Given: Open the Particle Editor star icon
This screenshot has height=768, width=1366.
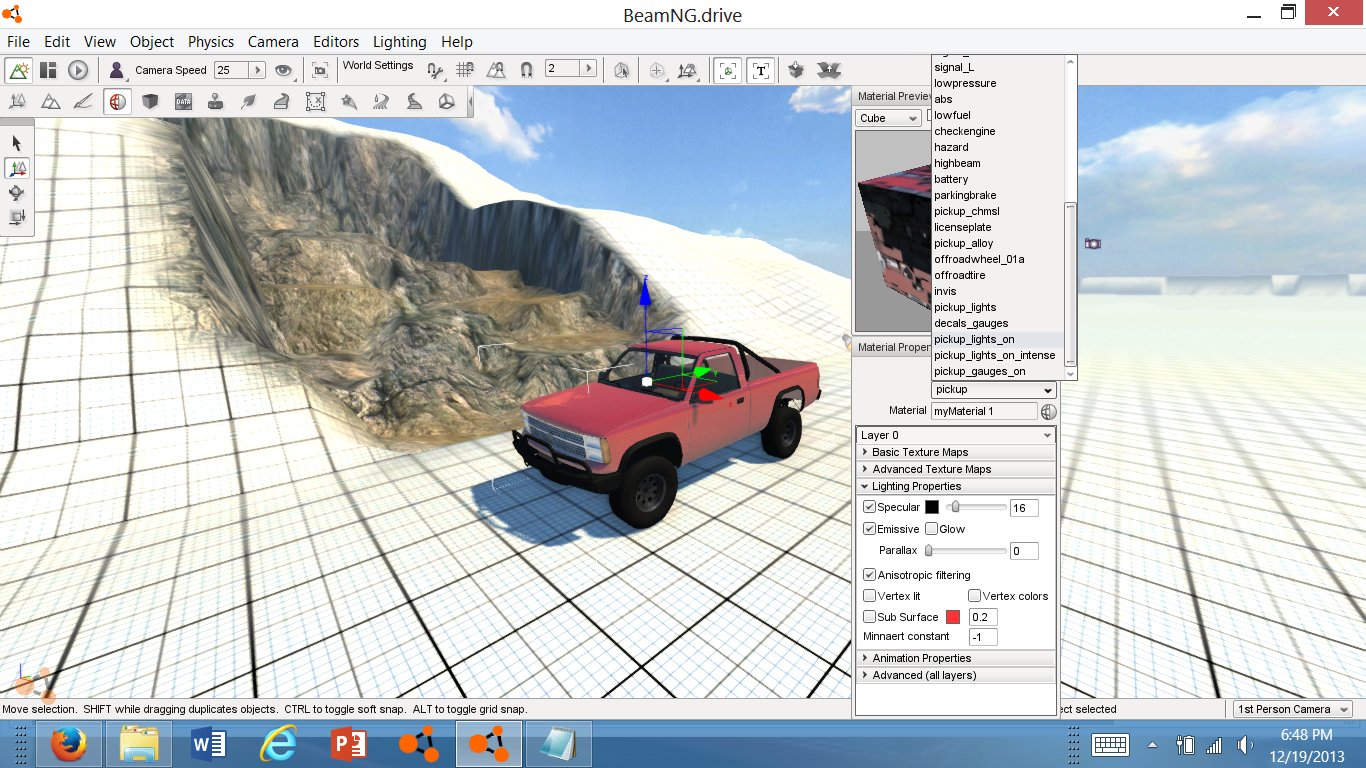Looking at the screenshot, I should click(x=348, y=101).
